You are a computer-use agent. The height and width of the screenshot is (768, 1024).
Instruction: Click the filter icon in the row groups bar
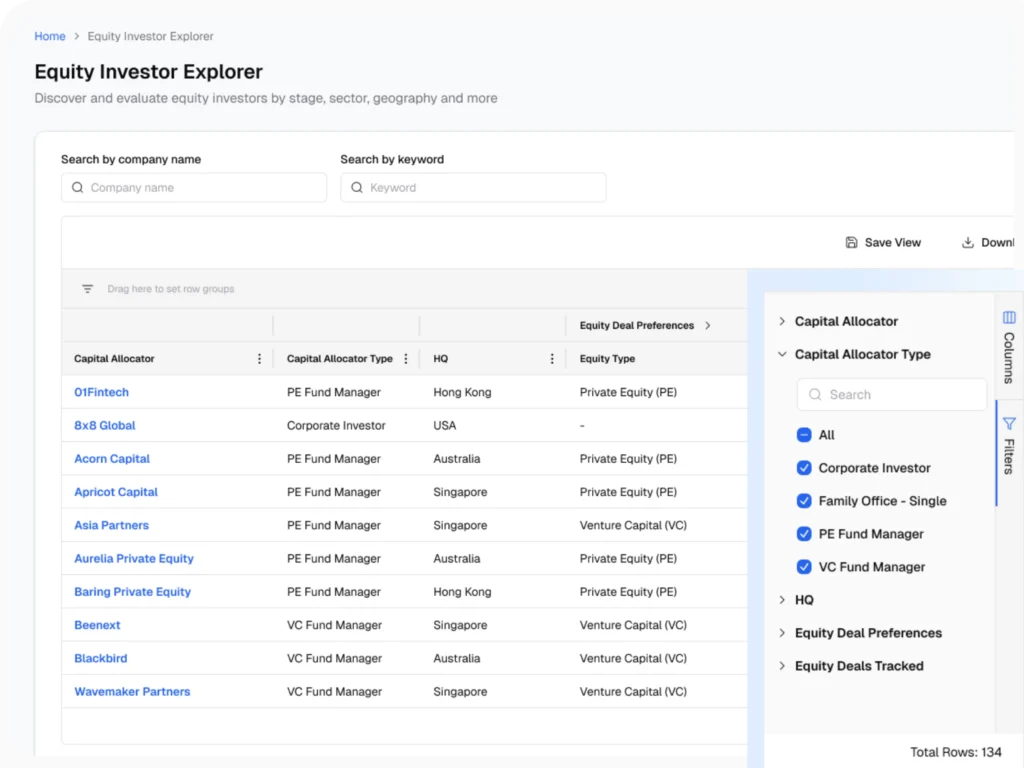(x=86, y=289)
